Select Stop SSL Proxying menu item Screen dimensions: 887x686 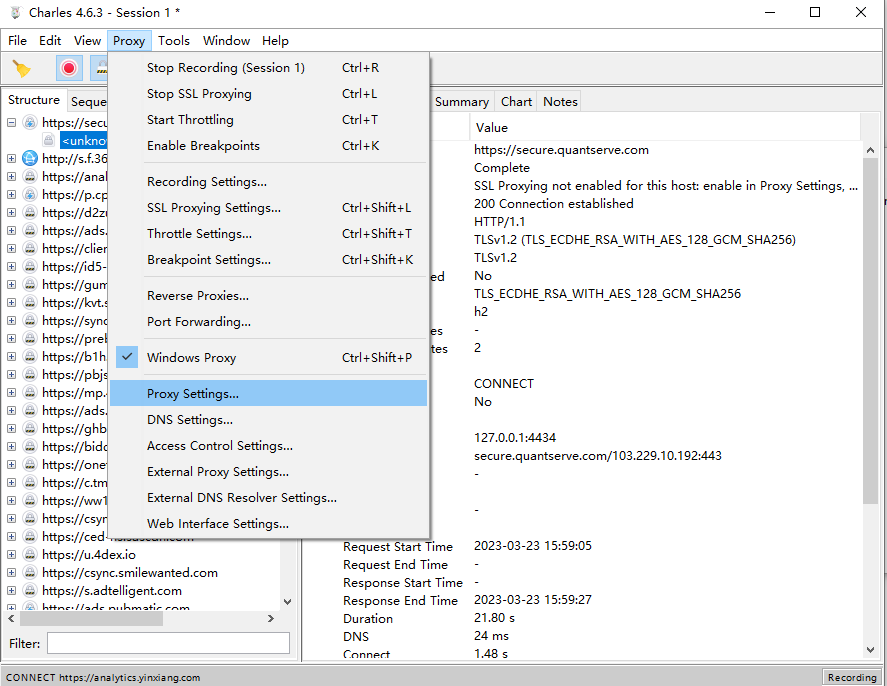pyautogui.click(x=268, y=93)
